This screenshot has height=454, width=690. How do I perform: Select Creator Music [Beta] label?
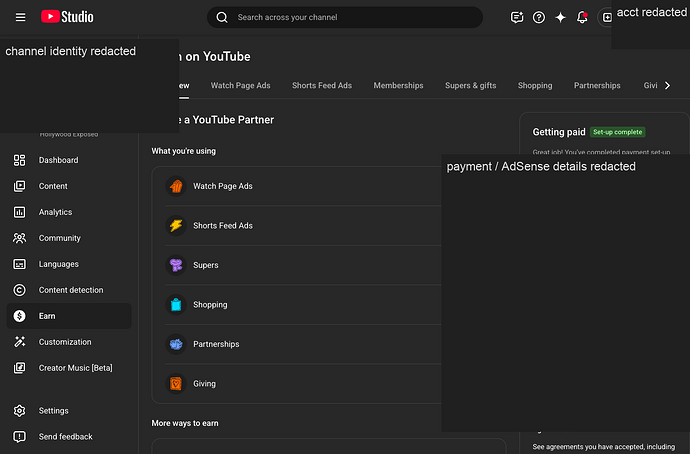pos(76,368)
